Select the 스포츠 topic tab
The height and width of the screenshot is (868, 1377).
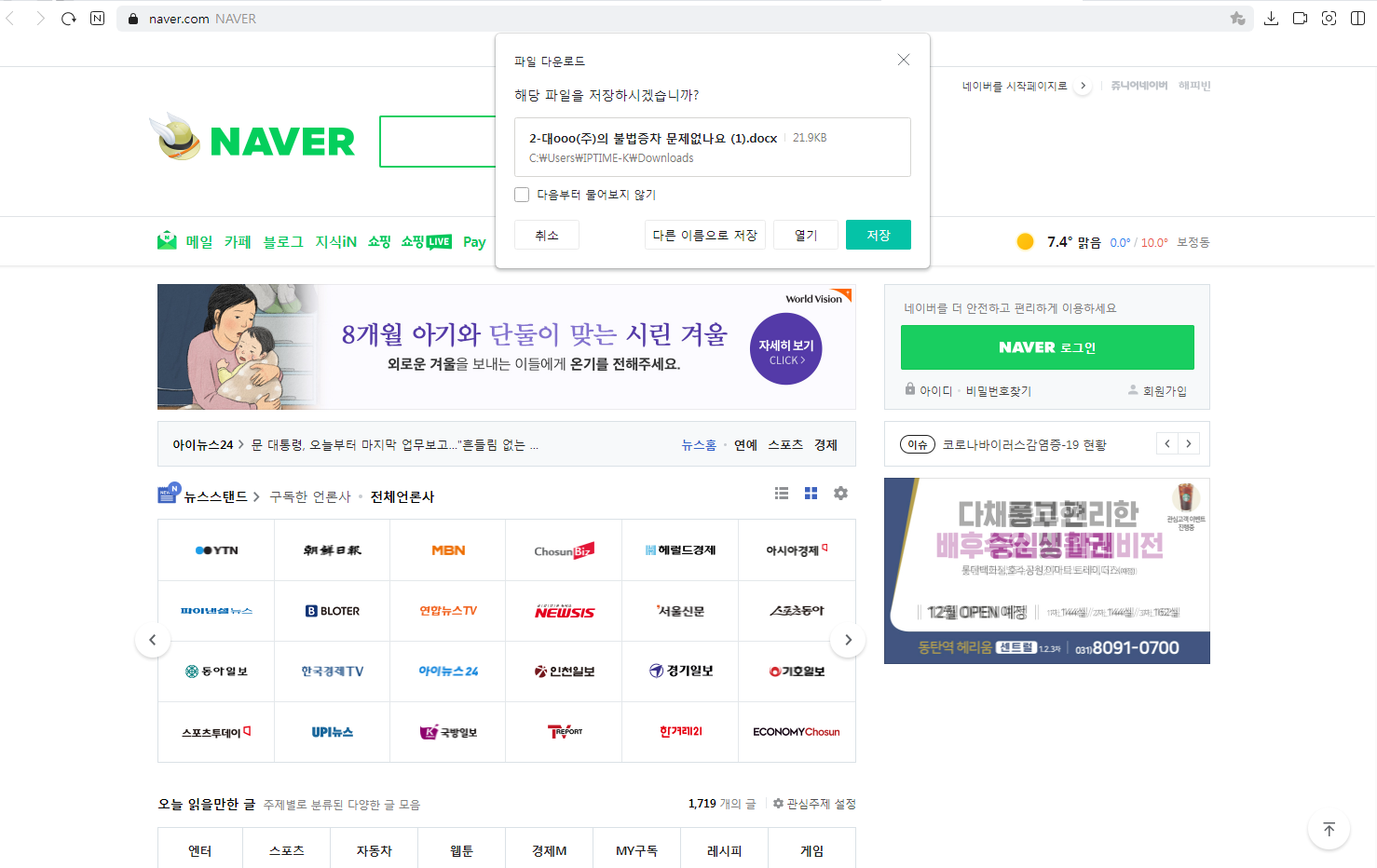click(287, 850)
